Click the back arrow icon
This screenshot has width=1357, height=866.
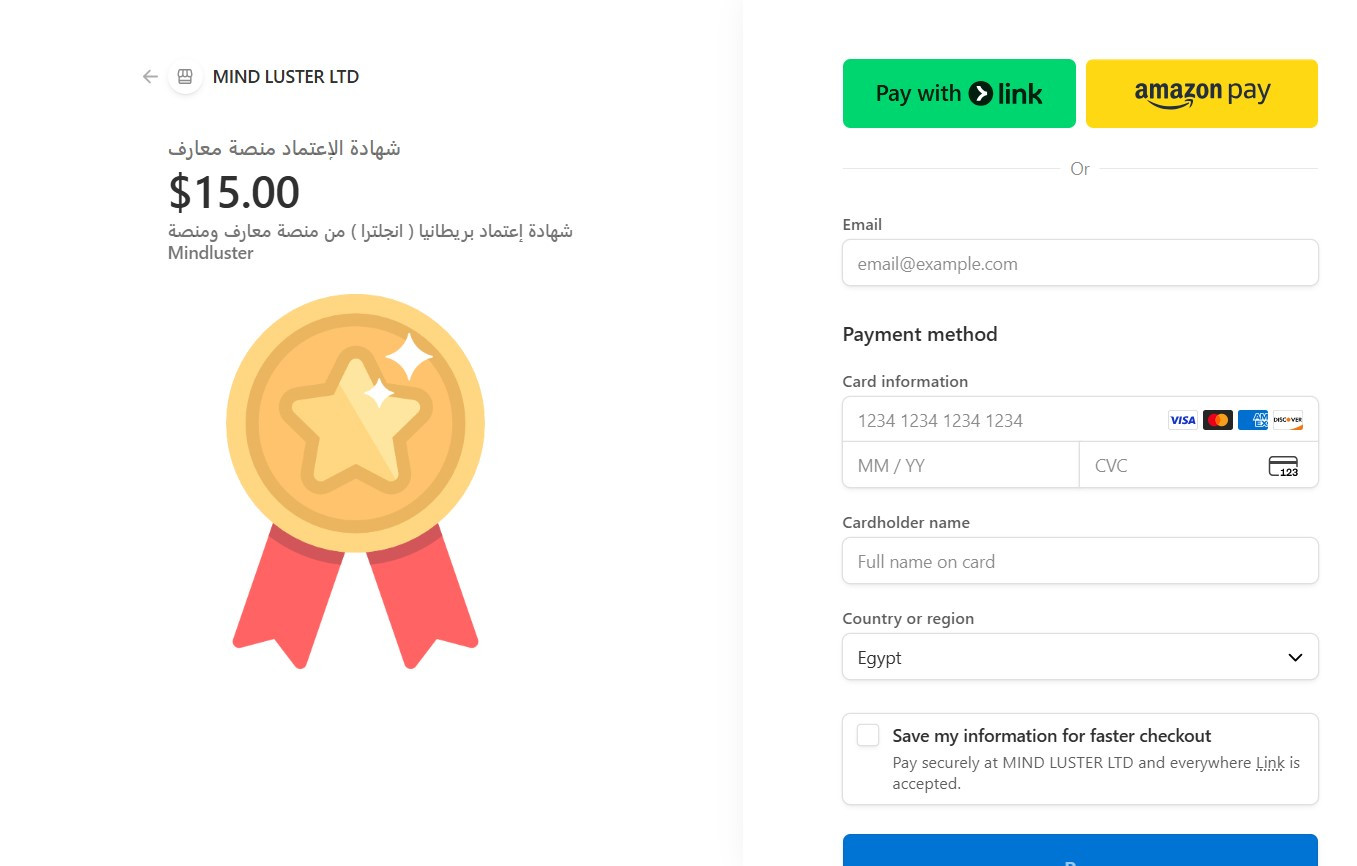click(x=150, y=77)
